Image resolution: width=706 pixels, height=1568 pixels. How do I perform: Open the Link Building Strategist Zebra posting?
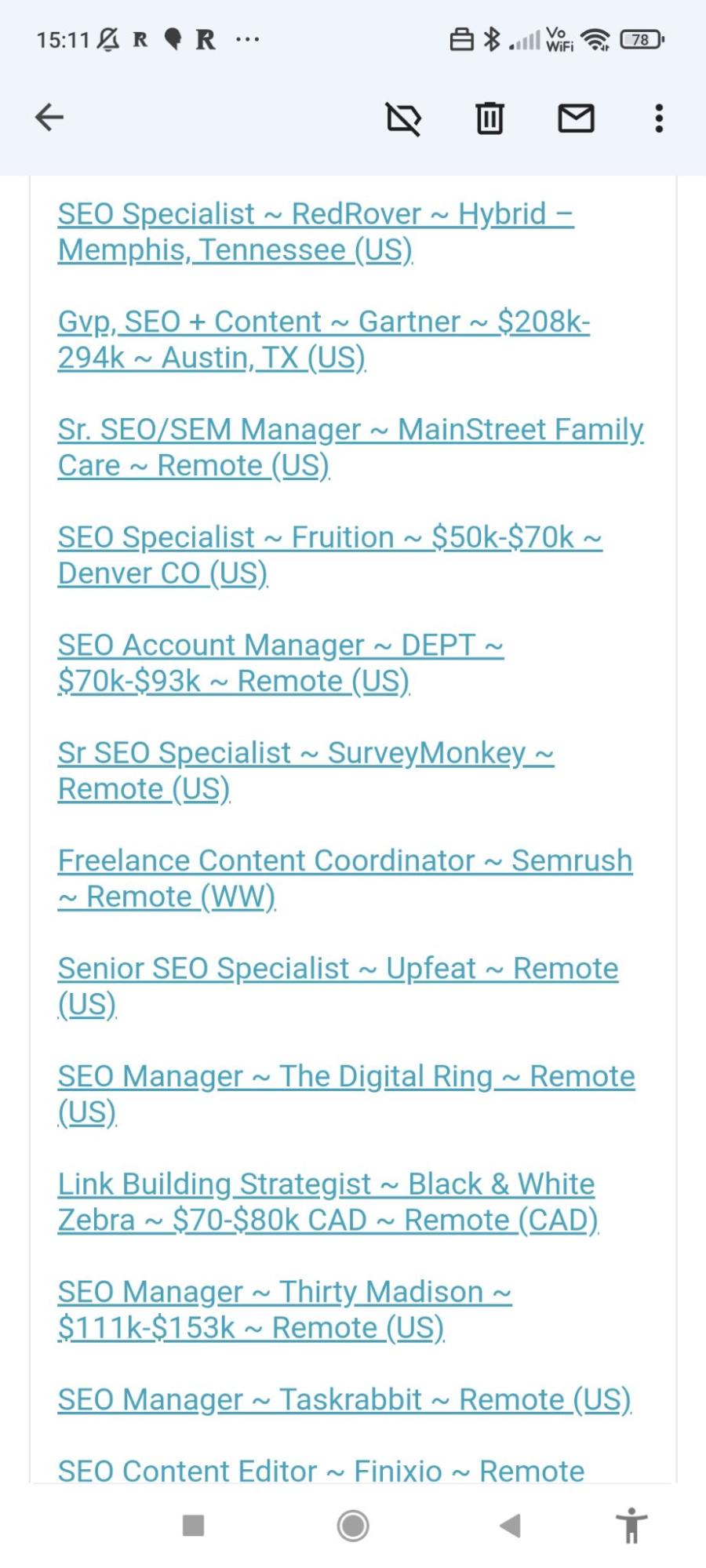click(326, 1202)
